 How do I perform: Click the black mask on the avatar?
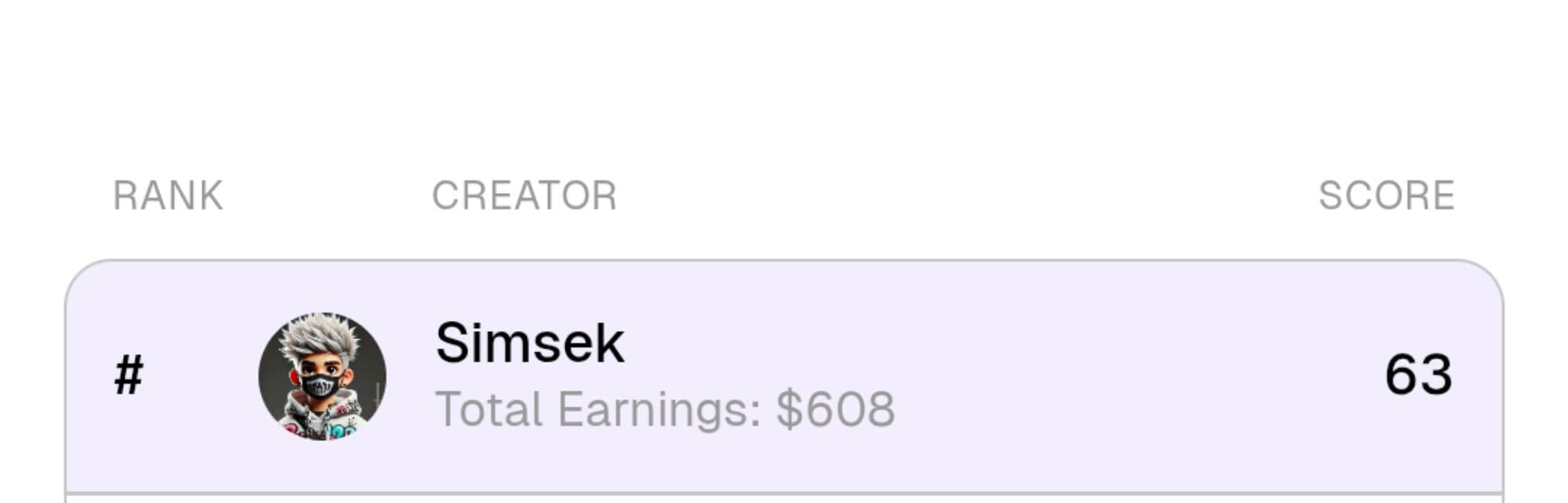tap(321, 385)
